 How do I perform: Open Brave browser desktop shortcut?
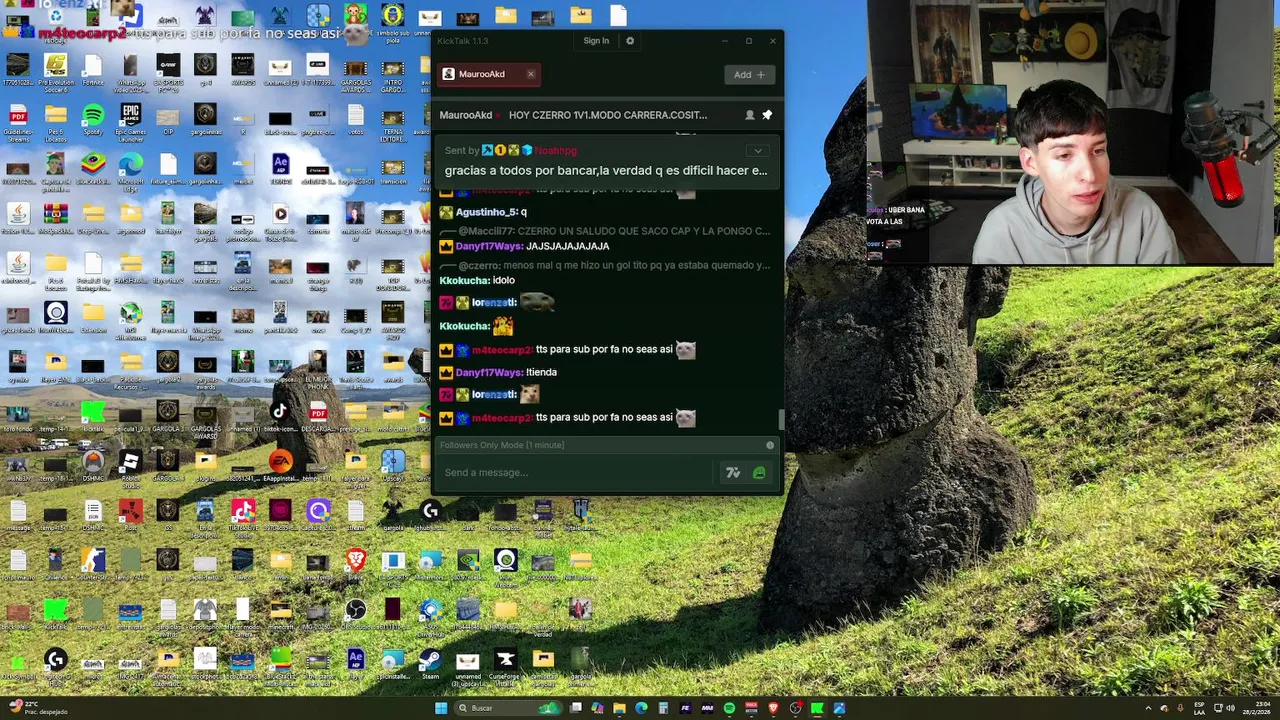pos(355,565)
